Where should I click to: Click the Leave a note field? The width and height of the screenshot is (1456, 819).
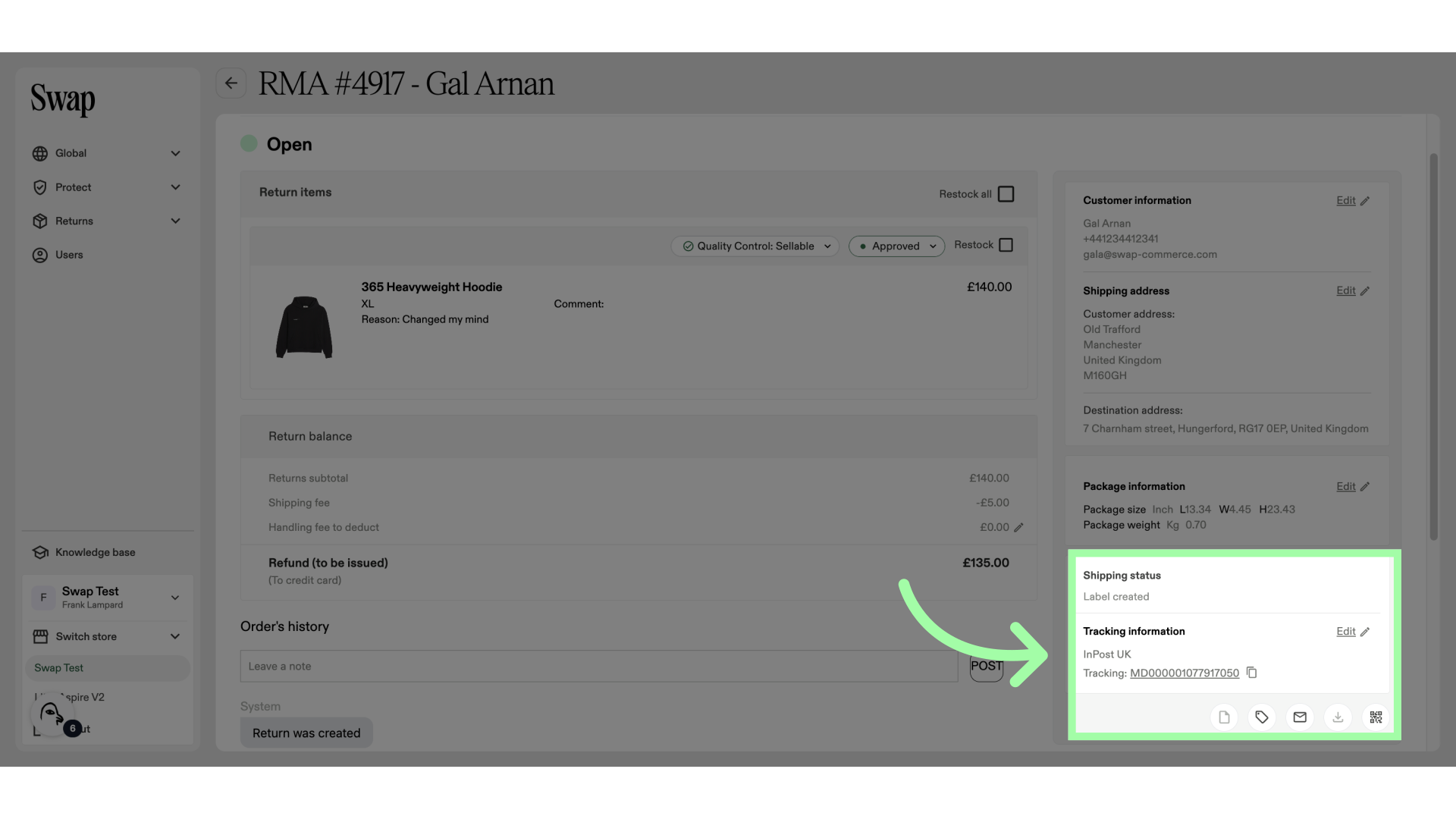599,666
